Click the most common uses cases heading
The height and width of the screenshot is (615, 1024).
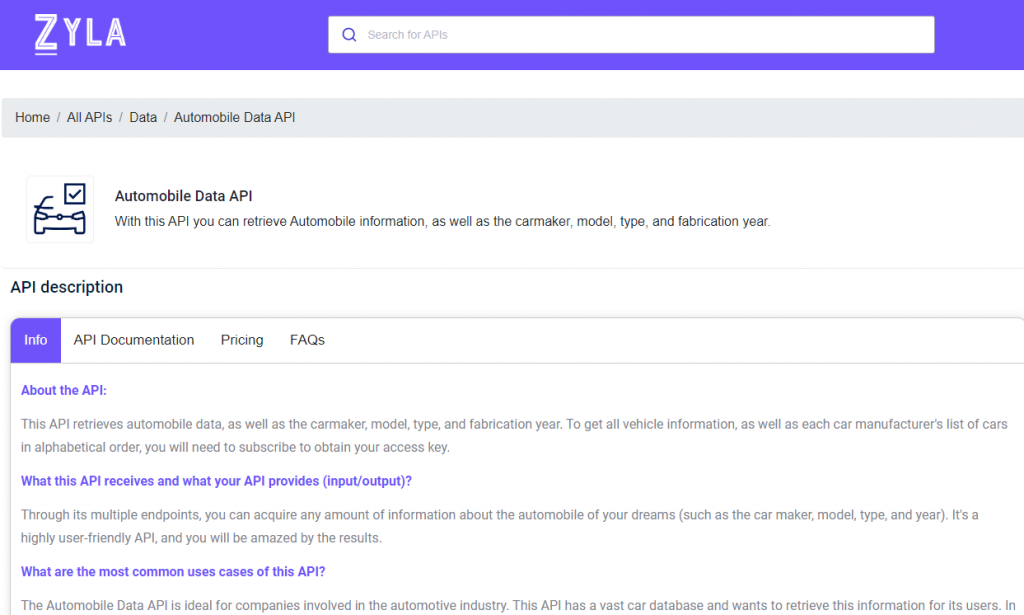tap(173, 572)
